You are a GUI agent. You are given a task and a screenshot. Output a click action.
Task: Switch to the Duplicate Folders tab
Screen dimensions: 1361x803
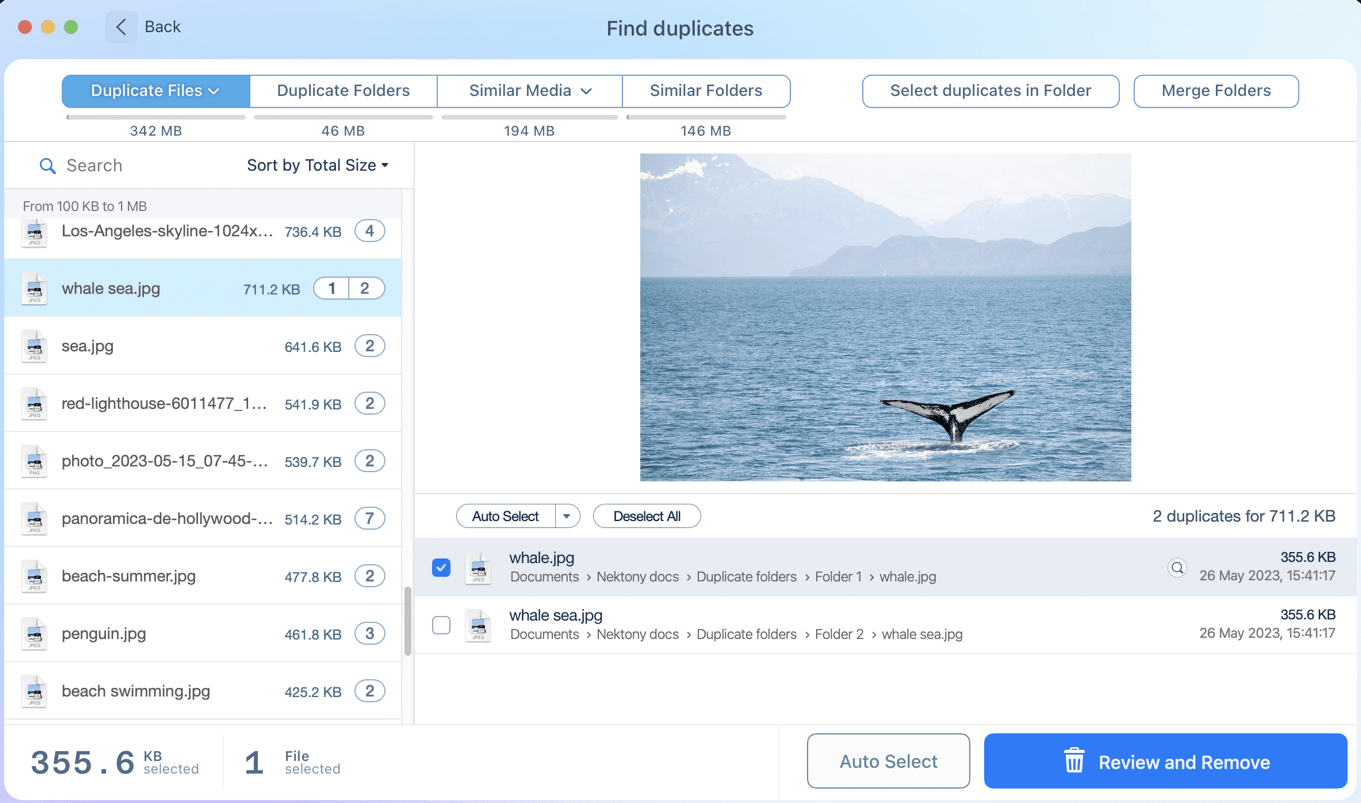click(x=342, y=90)
